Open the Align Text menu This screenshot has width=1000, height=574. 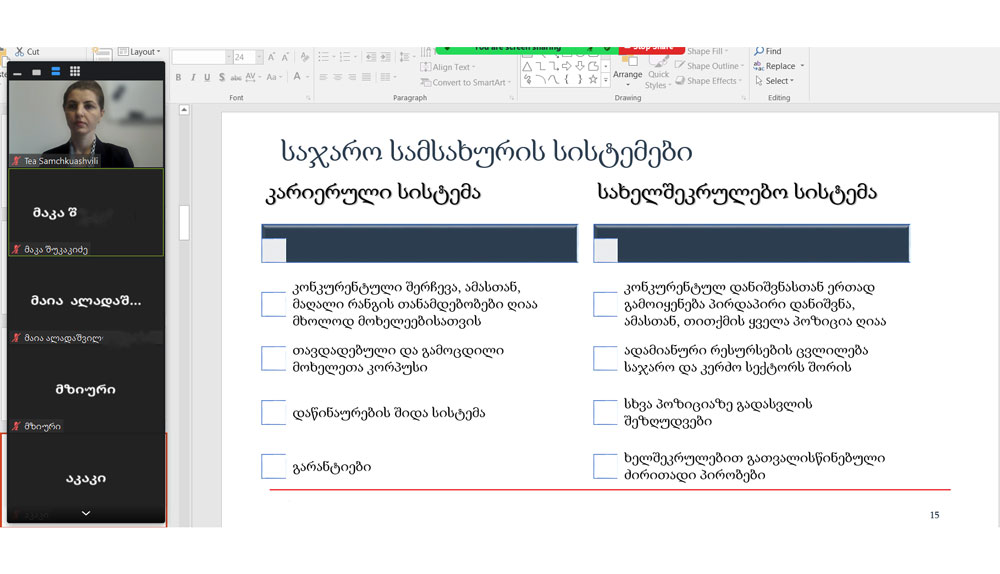click(x=451, y=67)
